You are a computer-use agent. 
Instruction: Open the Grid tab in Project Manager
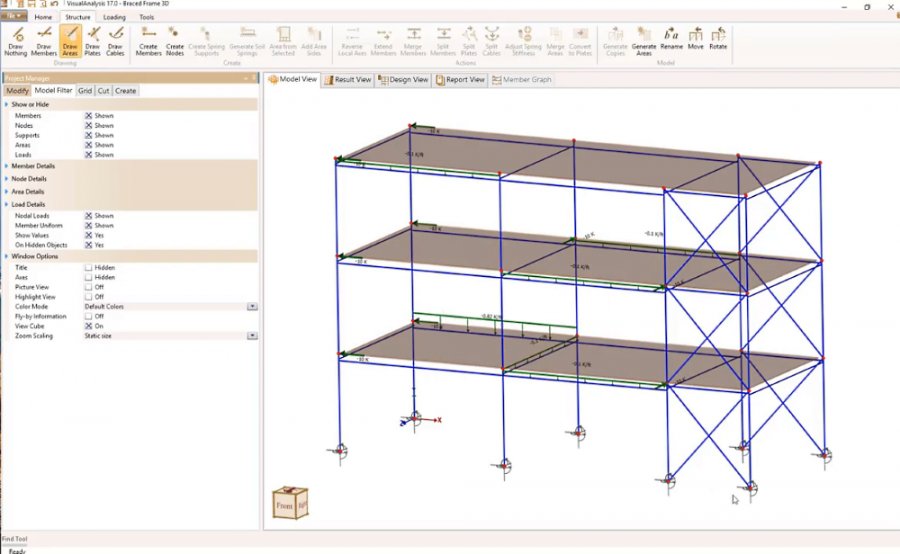85,91
